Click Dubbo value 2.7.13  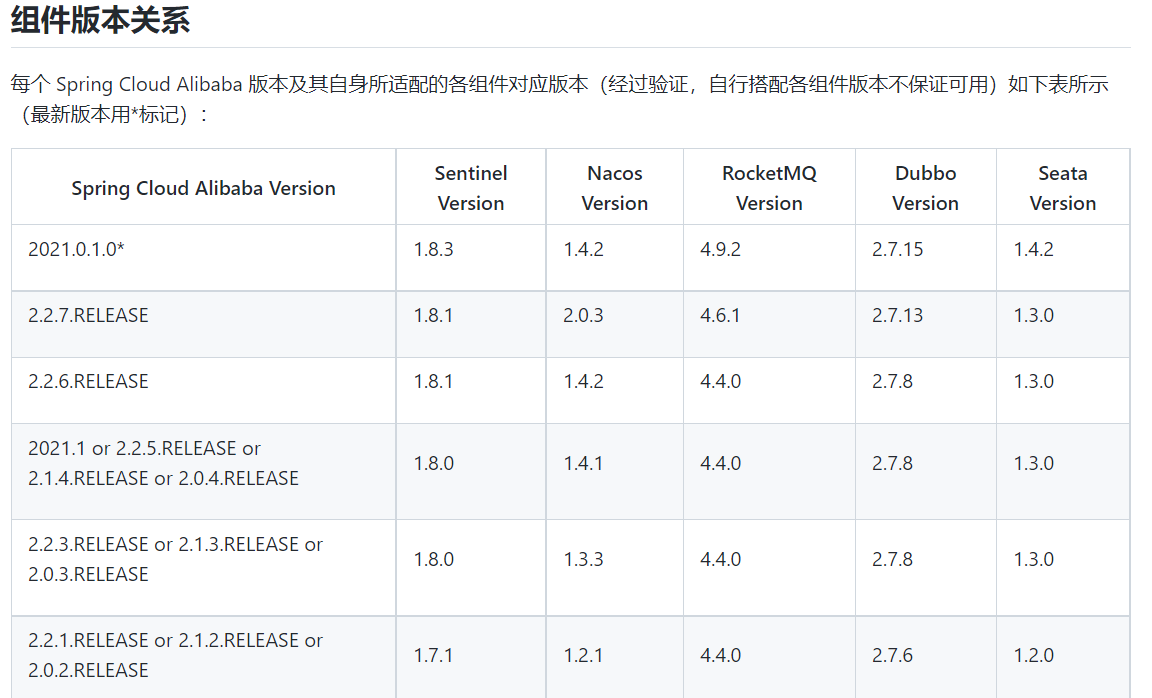(x=898, y=315)
